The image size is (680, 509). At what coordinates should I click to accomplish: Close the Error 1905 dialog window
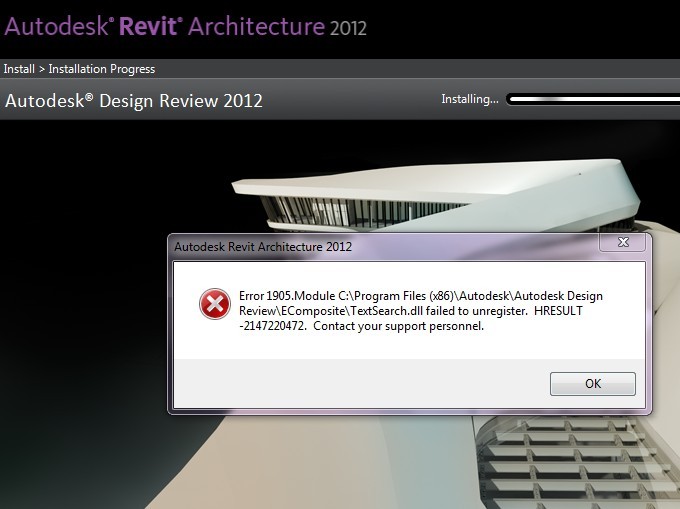(x=623, y=242)
